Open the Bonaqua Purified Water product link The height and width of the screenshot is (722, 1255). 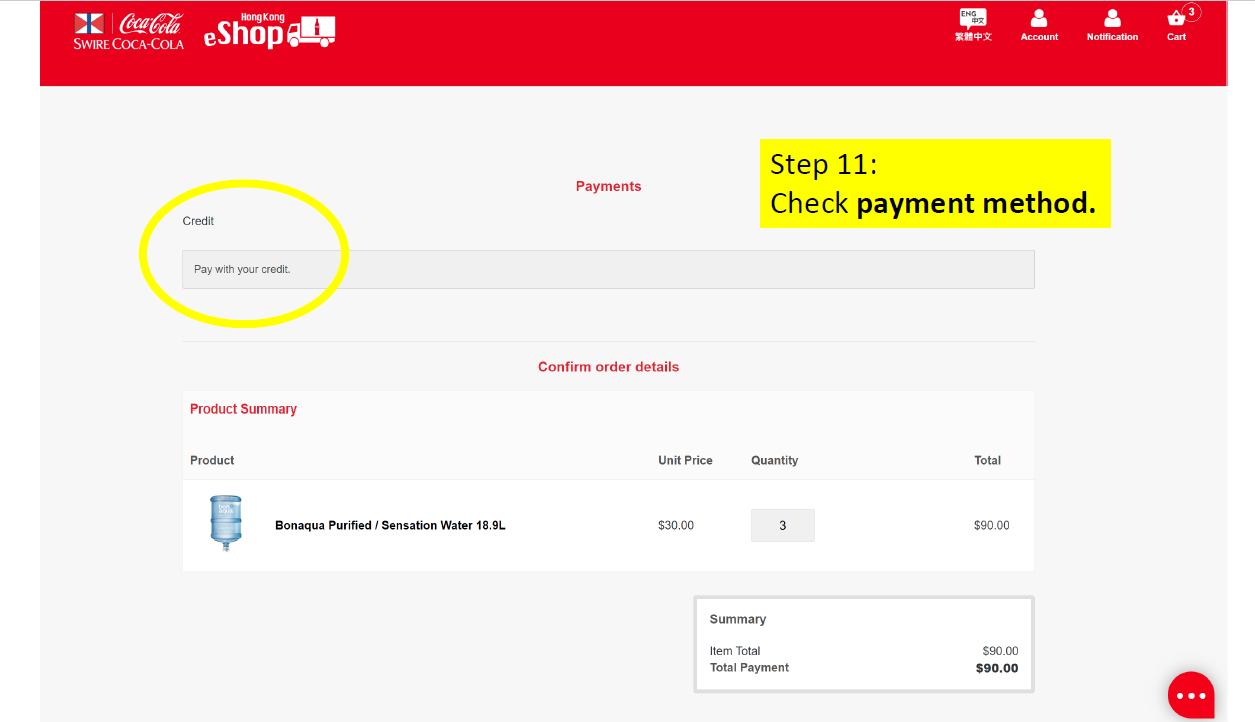click(388, 524)
